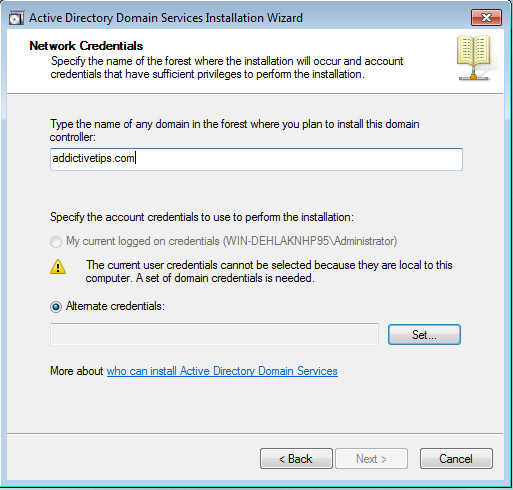Image resolution: width=513 pixels, height=490 pixels.
Task: Click the forest installation description text in header
Action: [x=227, y=68]
